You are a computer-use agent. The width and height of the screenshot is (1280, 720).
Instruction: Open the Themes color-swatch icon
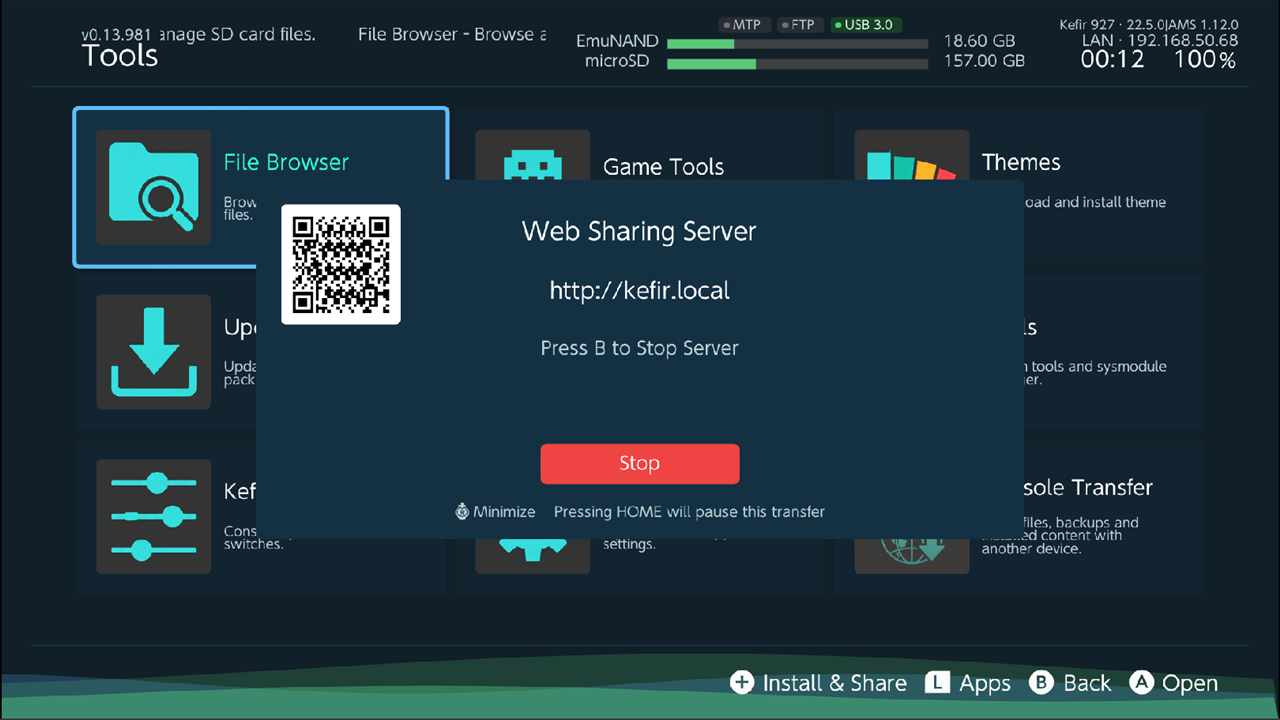(x=912, y=156)
